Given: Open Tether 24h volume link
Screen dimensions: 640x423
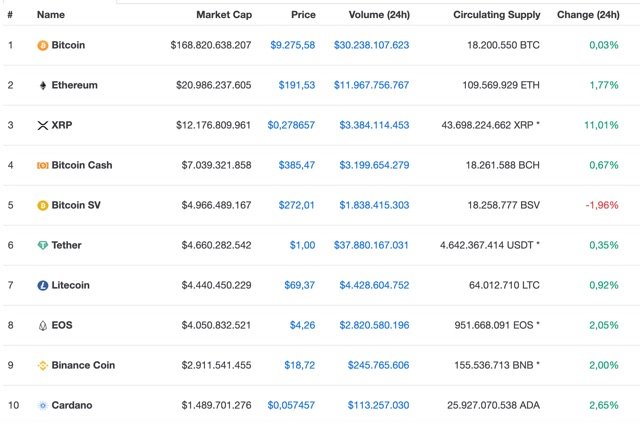Looking at the screenshot, I should pos(372,245).
